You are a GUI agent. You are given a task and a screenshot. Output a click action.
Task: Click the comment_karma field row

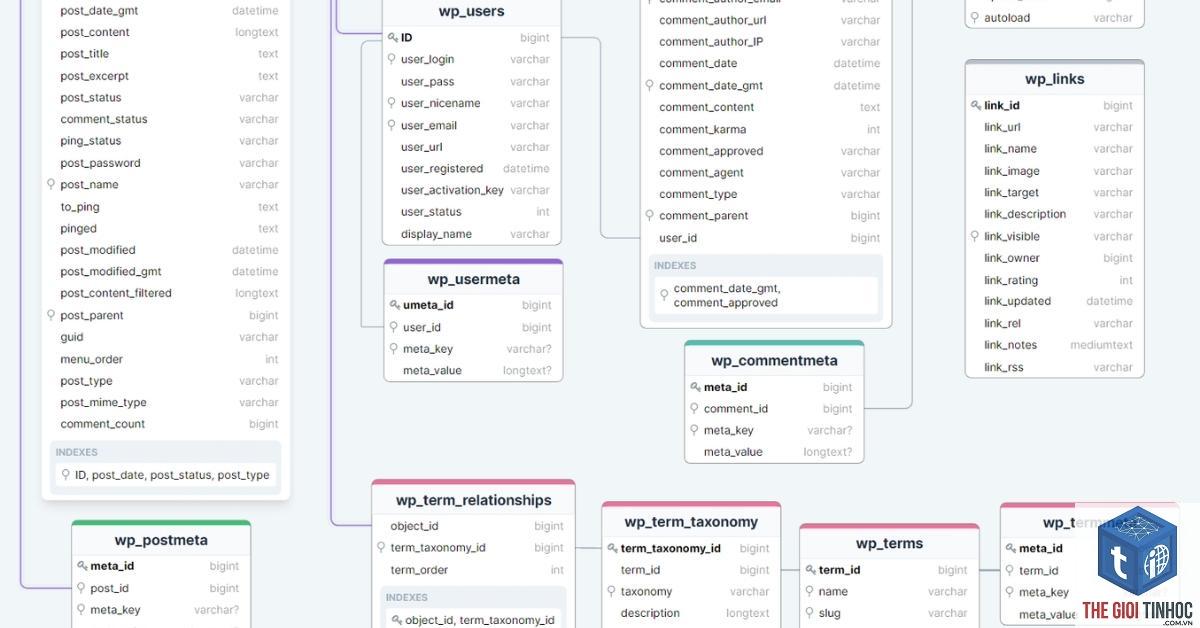point(766,129)
